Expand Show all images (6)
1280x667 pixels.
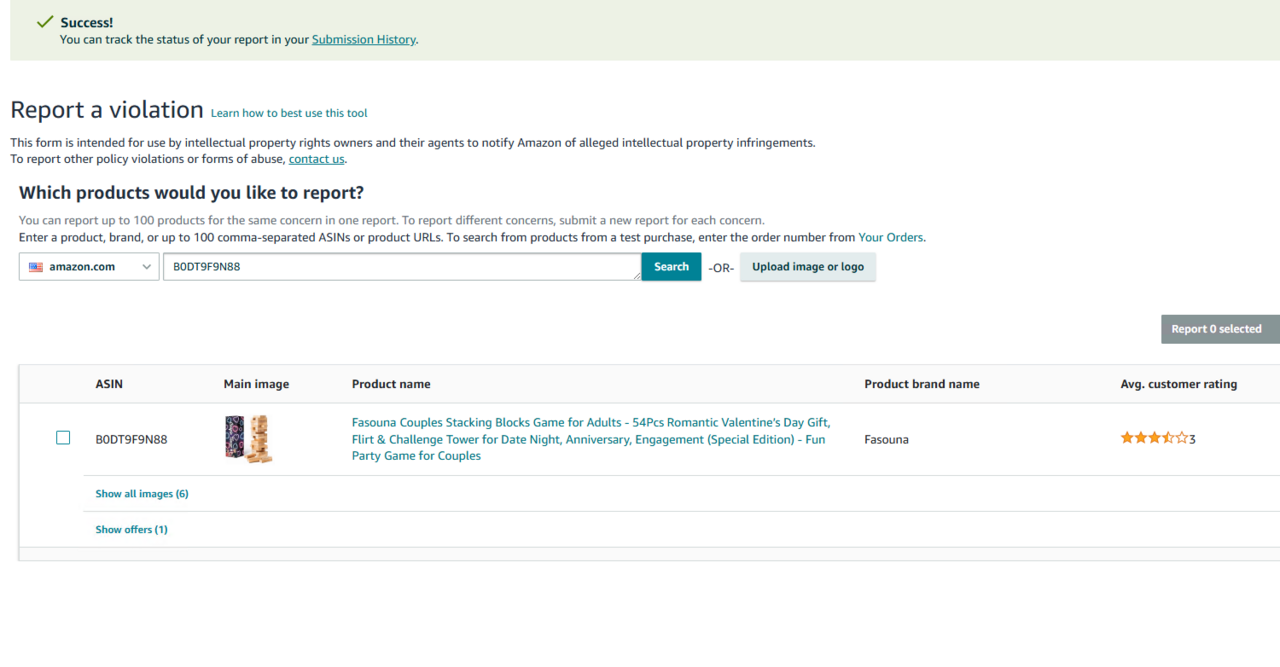pos(142,494)
